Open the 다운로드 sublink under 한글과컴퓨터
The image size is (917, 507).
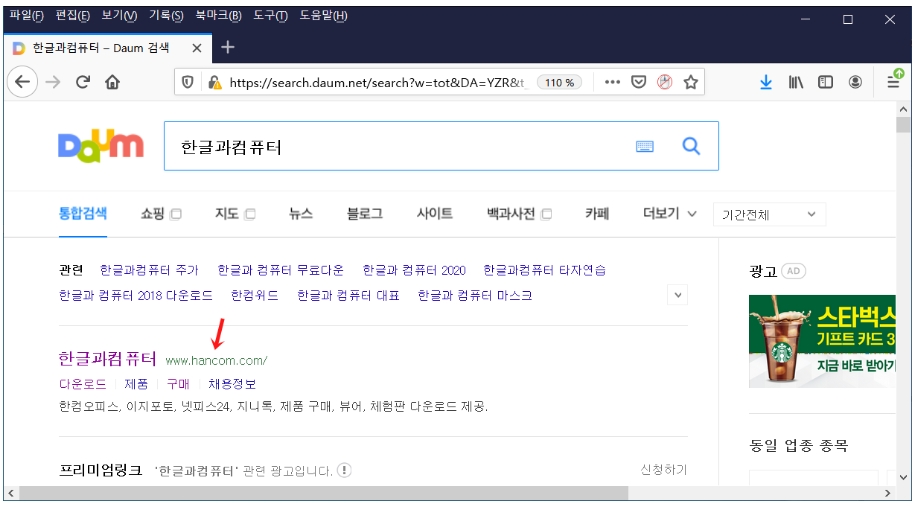82,384
